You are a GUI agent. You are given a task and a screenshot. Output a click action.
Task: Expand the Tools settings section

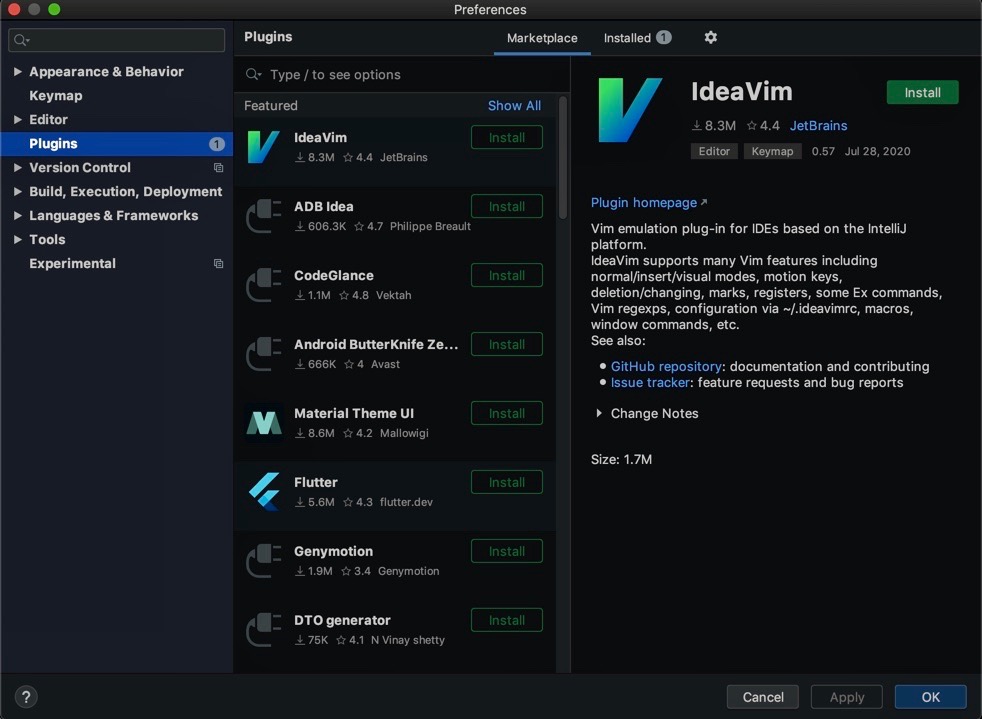coord(18,239)
